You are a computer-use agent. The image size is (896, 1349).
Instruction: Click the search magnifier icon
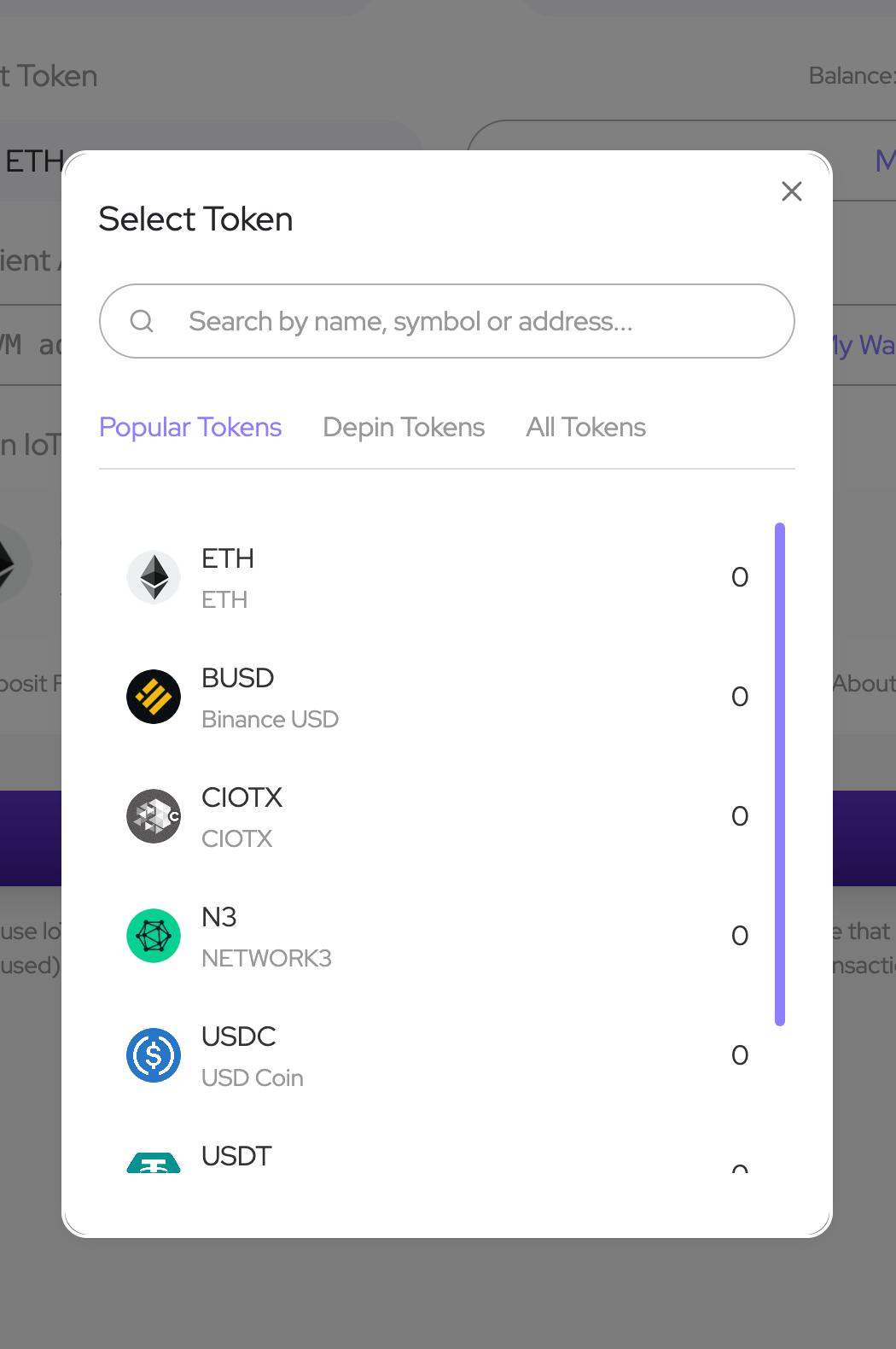point(142,321)
